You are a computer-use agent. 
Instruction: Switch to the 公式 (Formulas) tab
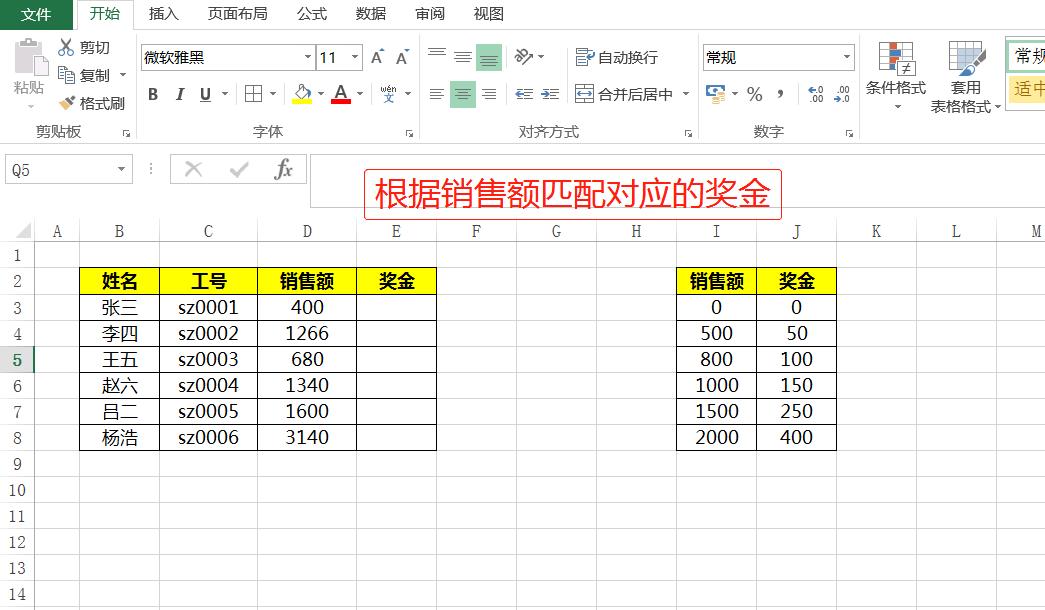pos(312,14)
